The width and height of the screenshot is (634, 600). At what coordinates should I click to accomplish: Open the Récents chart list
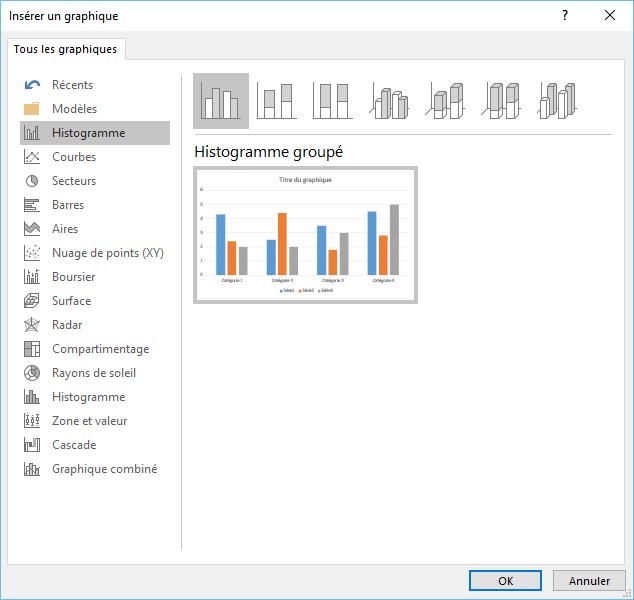[72, 85]
